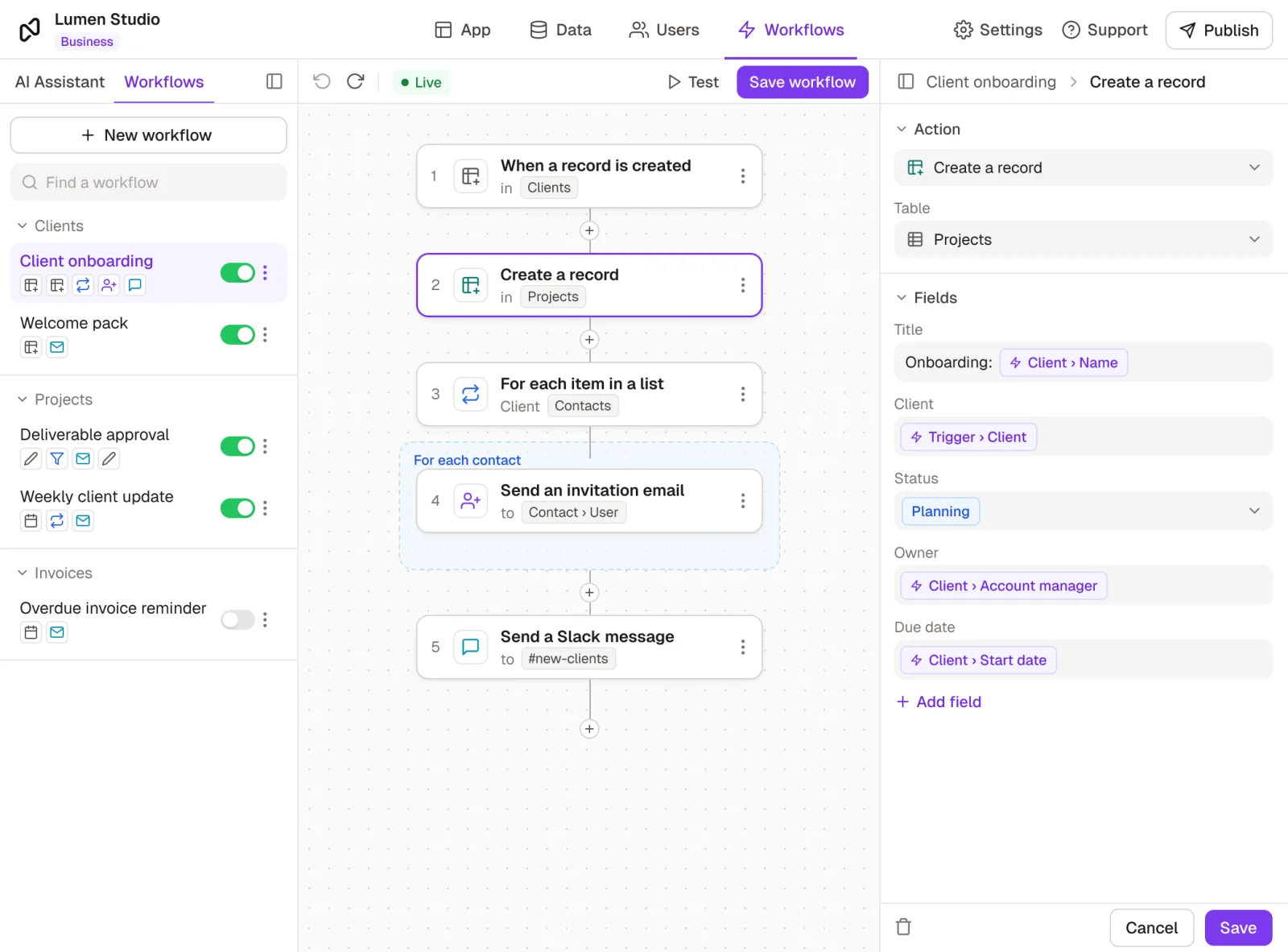Screen dimensions: 1288x952
Task: Open the options menu for Slack message step
Action: 742,647
